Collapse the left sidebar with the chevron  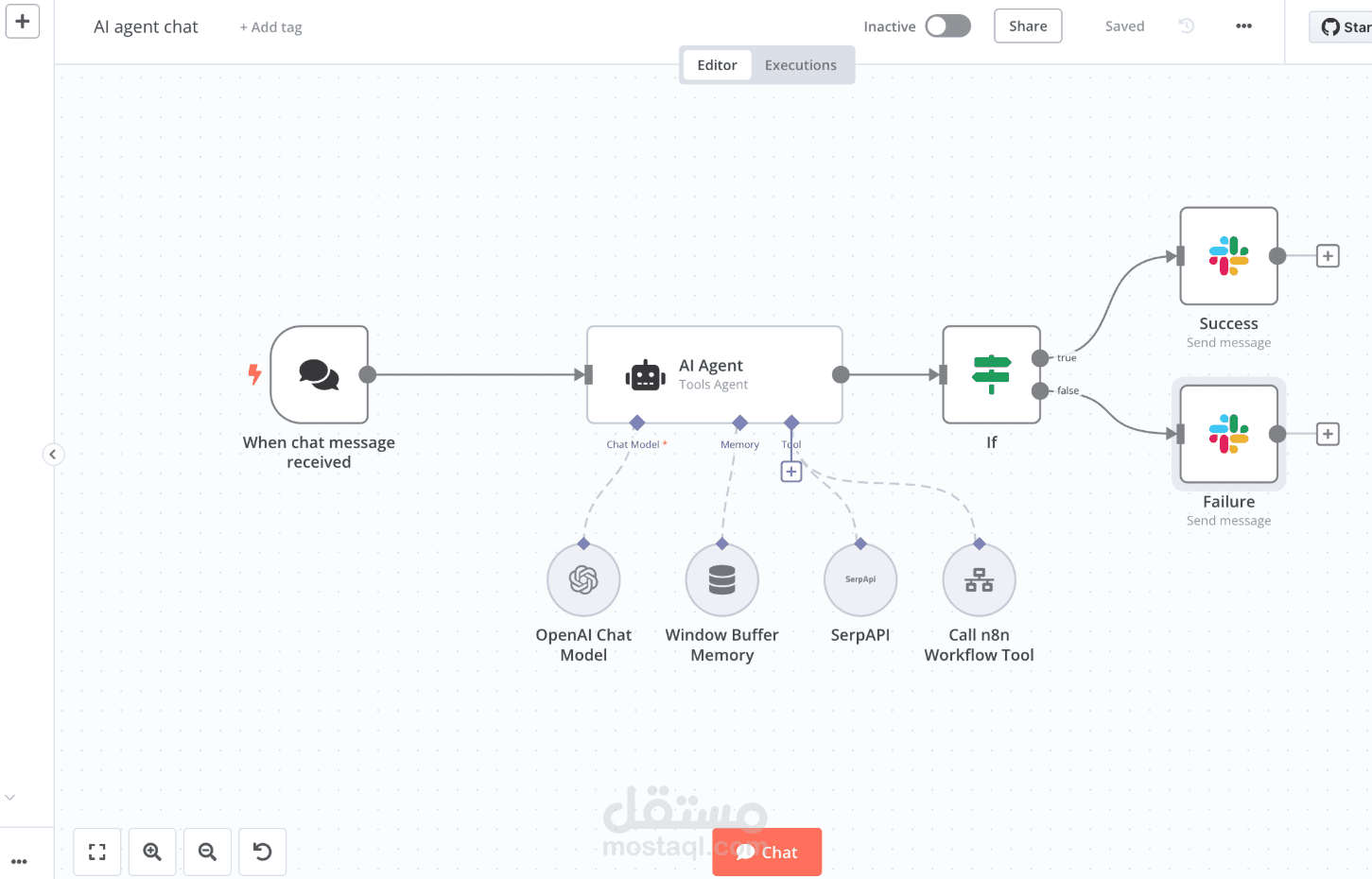(x=53, y=454)
